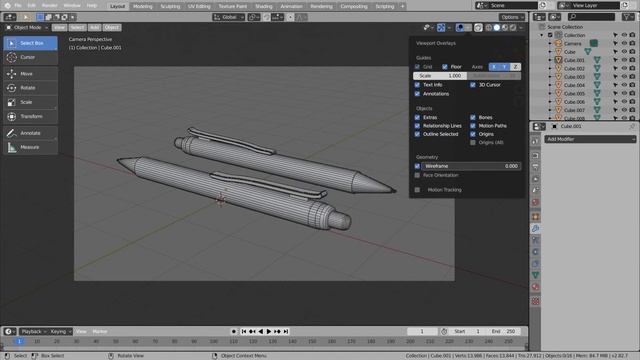The image size is (640, 360).
Task: Open the Add menu in viewport header
Action: (x=95, y=27)
